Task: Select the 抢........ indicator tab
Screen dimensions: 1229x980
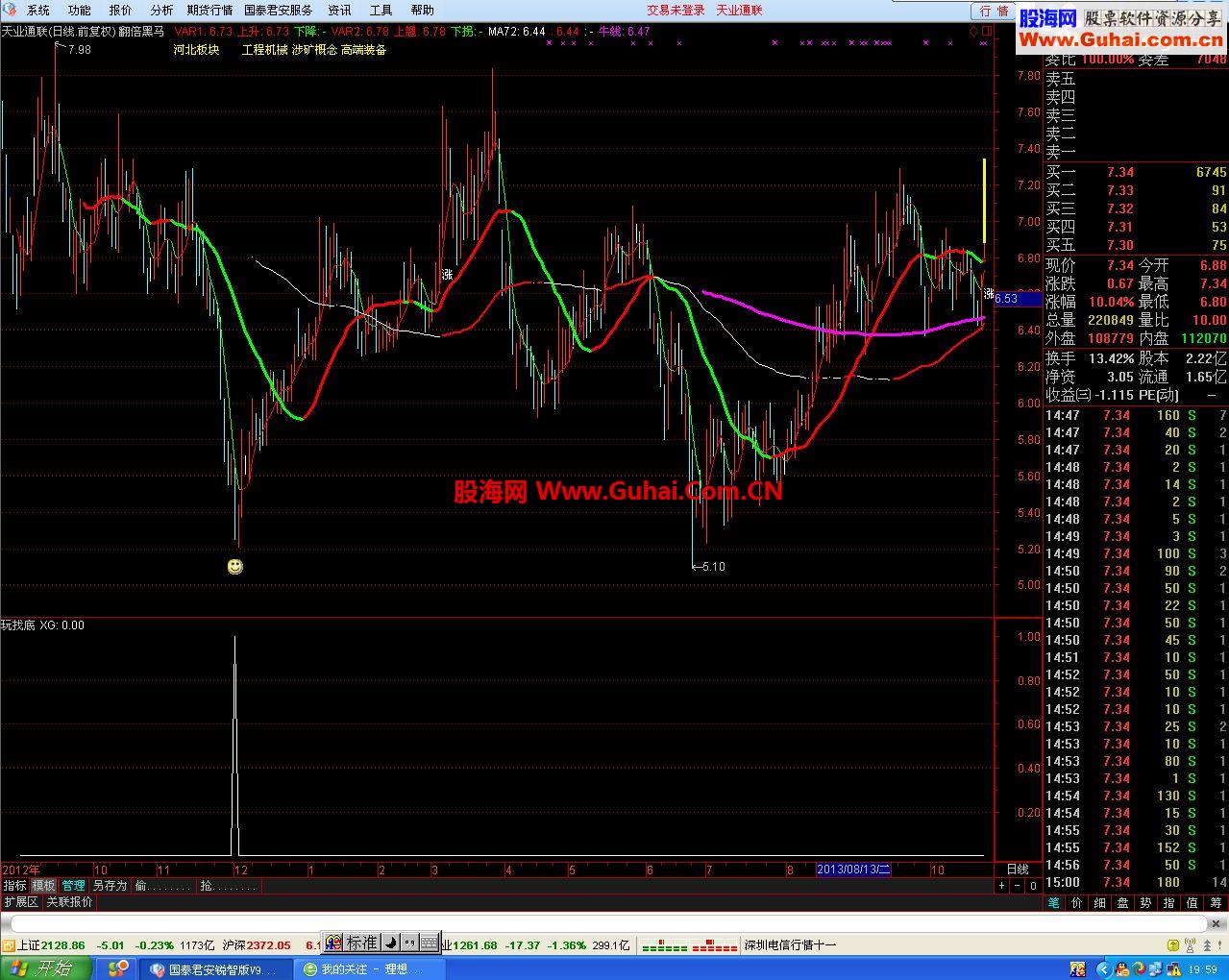Action: tap(228, 886)
